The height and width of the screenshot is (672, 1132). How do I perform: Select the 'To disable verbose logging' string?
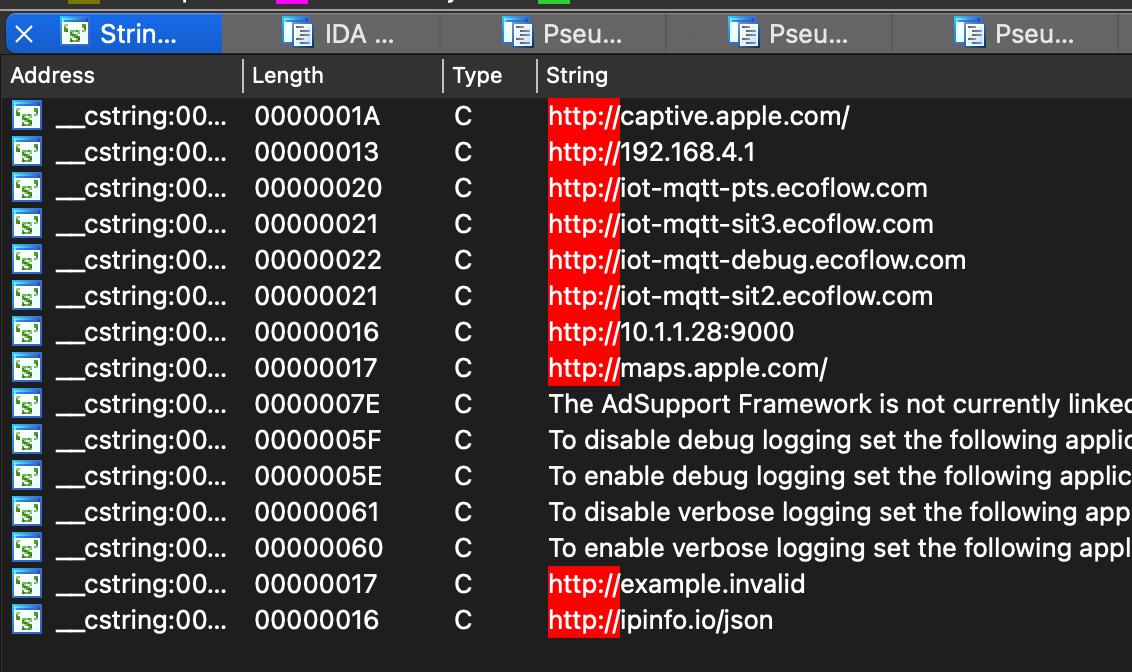tap(840, 512)
